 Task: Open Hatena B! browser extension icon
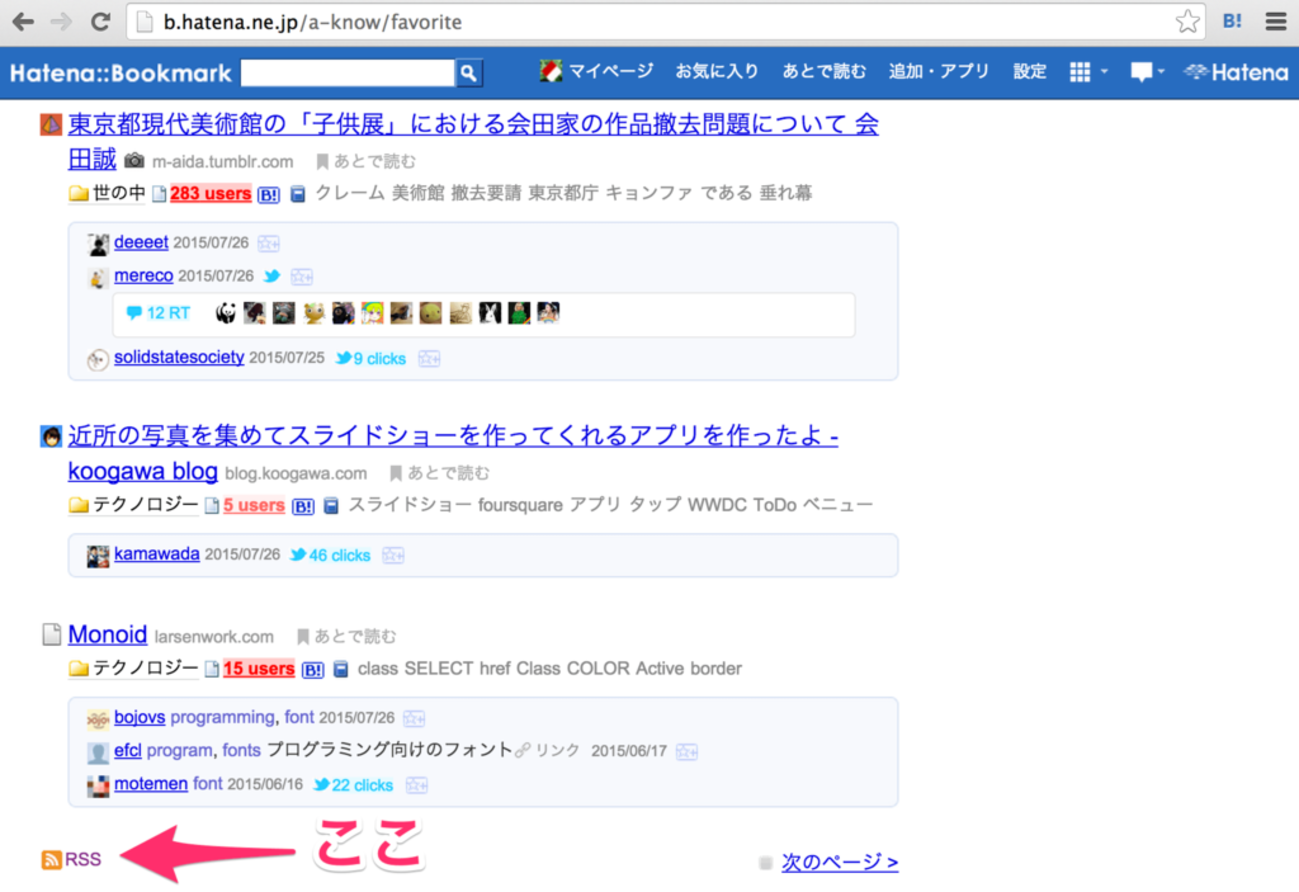pyautogui.click(x=1232, y=21)
